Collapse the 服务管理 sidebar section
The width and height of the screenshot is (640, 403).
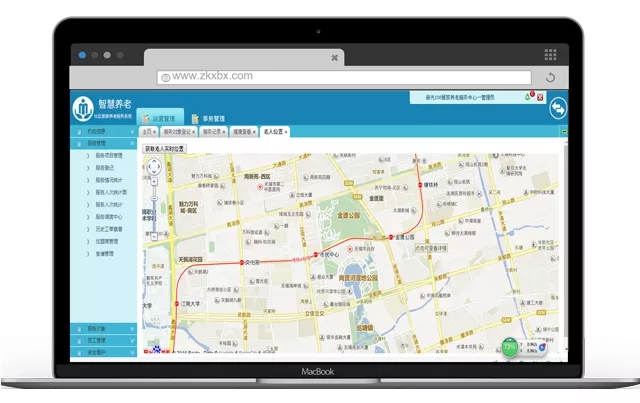pyautogui.click(x=105, y=143)
